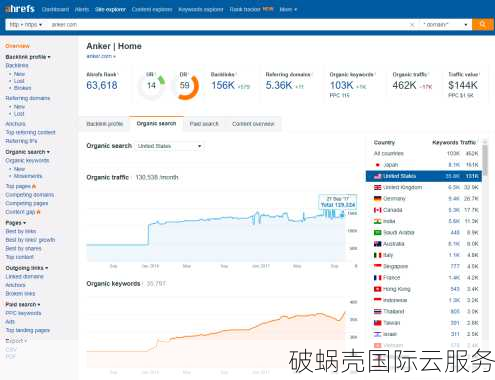The width and height of the screenshot is (495, 380).
Task: Click the Japan flag icon
Action: (x=377, y=165)
